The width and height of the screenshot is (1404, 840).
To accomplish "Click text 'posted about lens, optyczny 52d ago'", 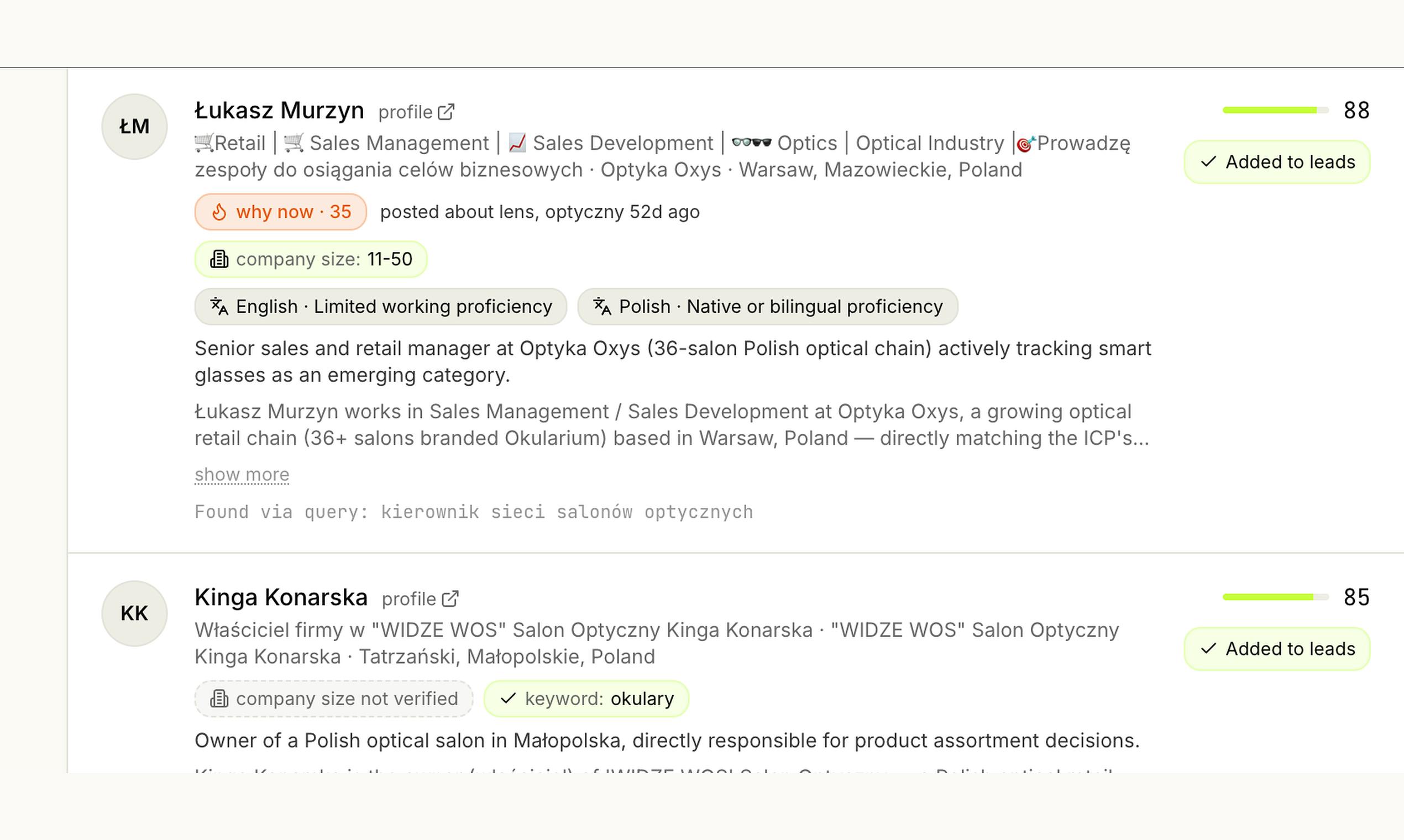I will pyautogui.click(x=539, y=212).
